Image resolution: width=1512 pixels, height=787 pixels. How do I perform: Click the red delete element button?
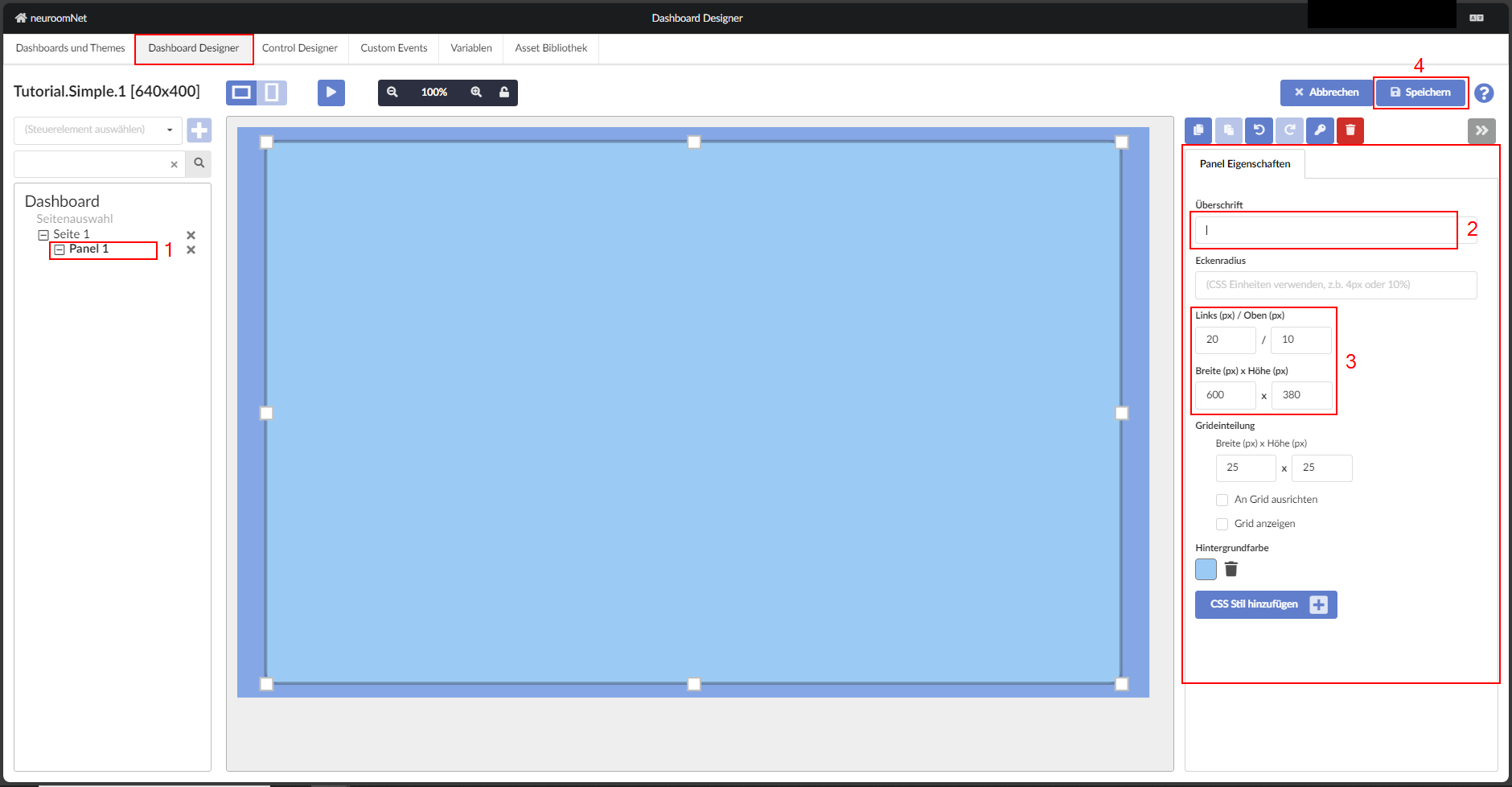(x=1350, y=130)
